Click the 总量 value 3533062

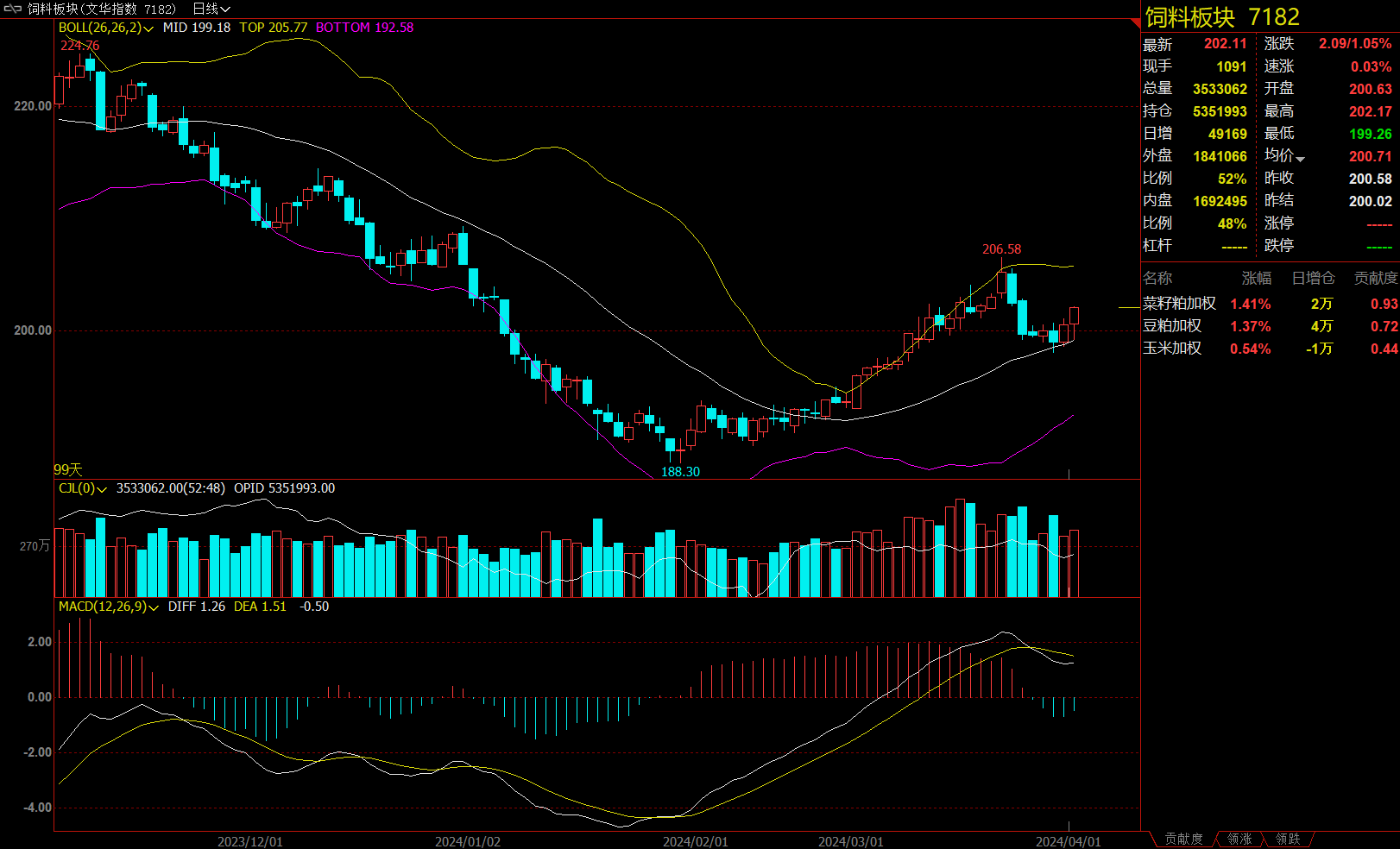1220,89
